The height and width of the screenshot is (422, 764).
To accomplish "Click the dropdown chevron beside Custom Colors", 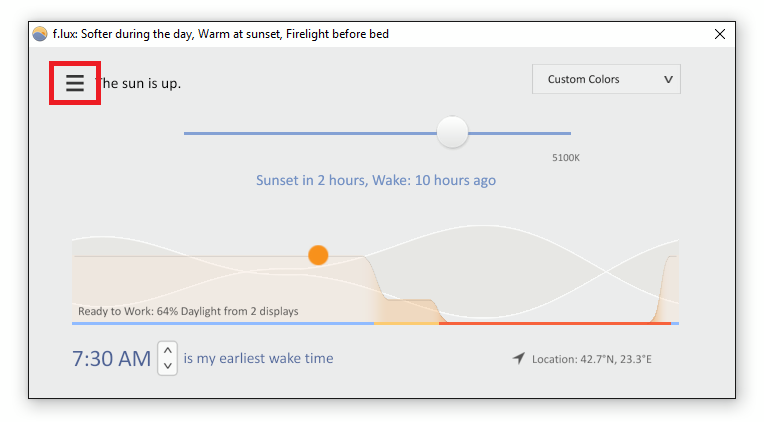I will [x=668, y=79].
